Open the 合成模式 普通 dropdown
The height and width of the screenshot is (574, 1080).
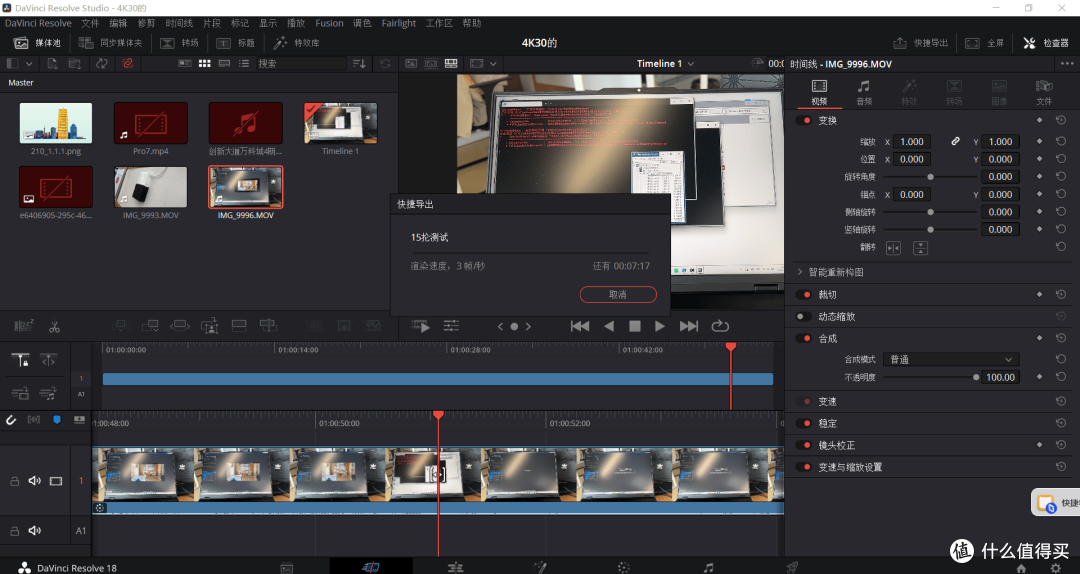pos(951,359)
